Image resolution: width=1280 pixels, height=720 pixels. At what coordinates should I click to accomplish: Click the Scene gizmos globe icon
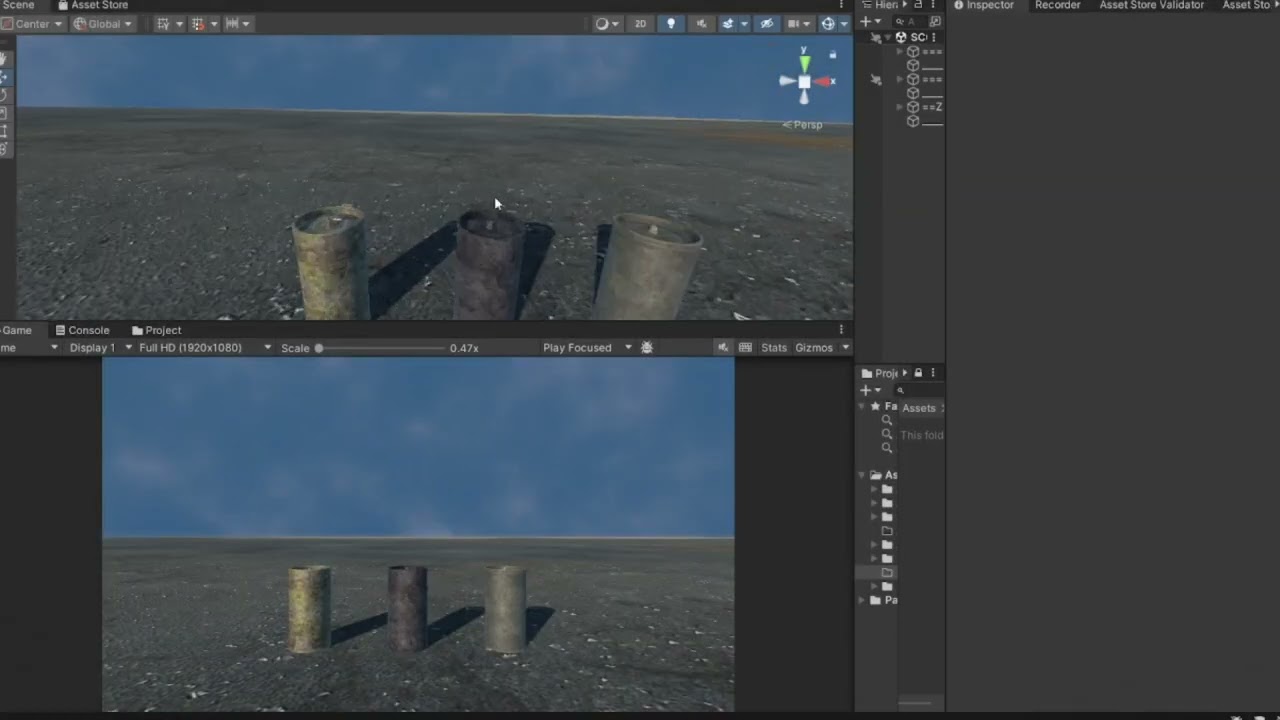(x=828, y=24)
